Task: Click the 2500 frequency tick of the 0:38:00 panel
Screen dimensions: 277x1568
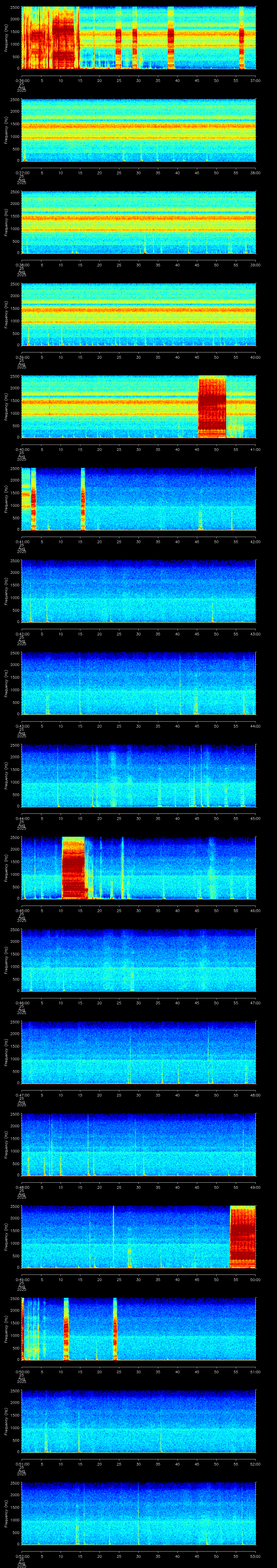Action: [14, 192]
